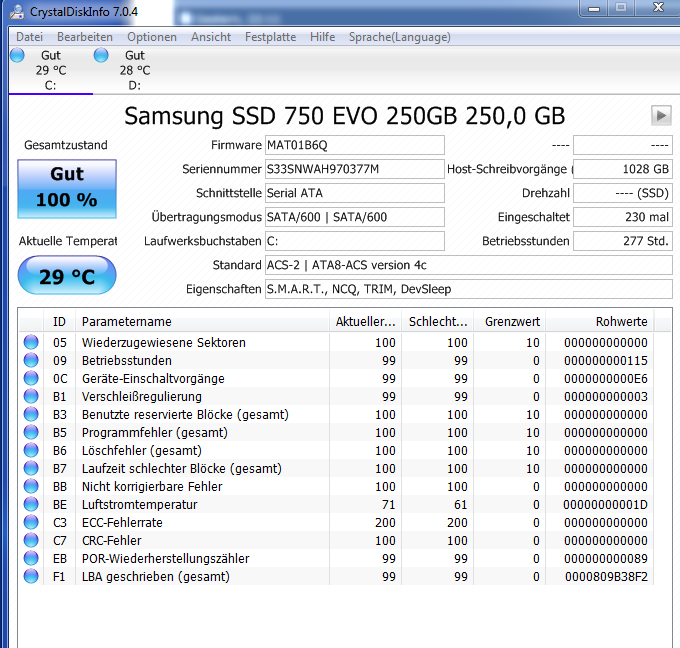Open the Optionen menu
The height and width of the screenshot is (648, 680).
[x=152, y=37]
